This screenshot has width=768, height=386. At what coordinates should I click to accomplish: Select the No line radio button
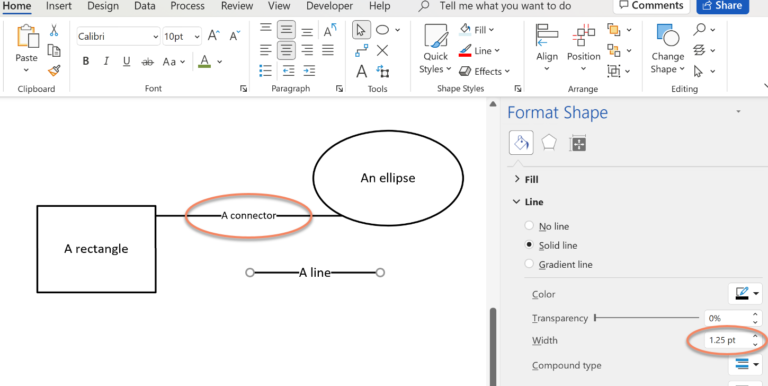[529, 226]
